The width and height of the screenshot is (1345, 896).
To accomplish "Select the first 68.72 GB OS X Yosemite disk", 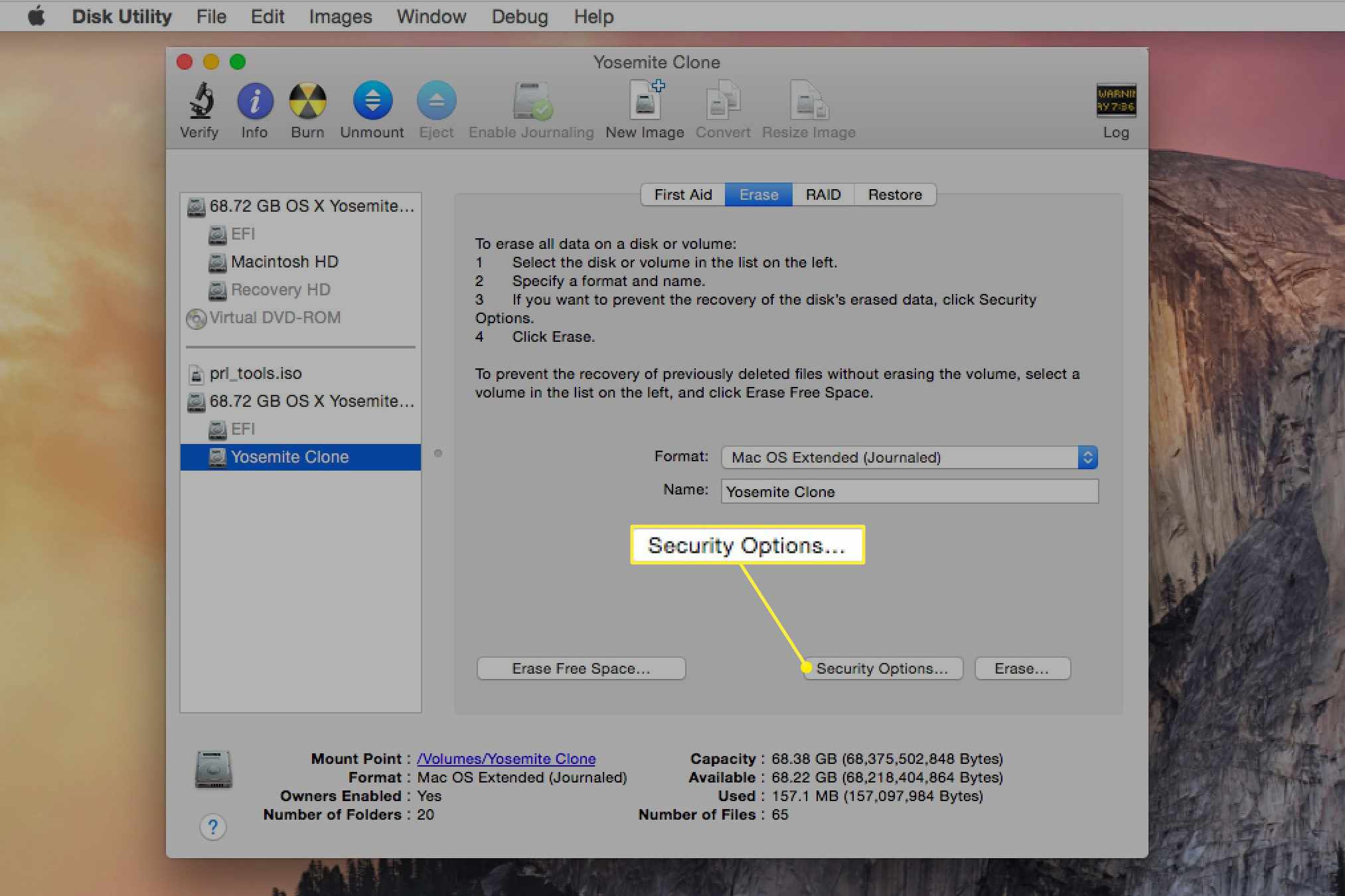I will (x=301, y=206).
